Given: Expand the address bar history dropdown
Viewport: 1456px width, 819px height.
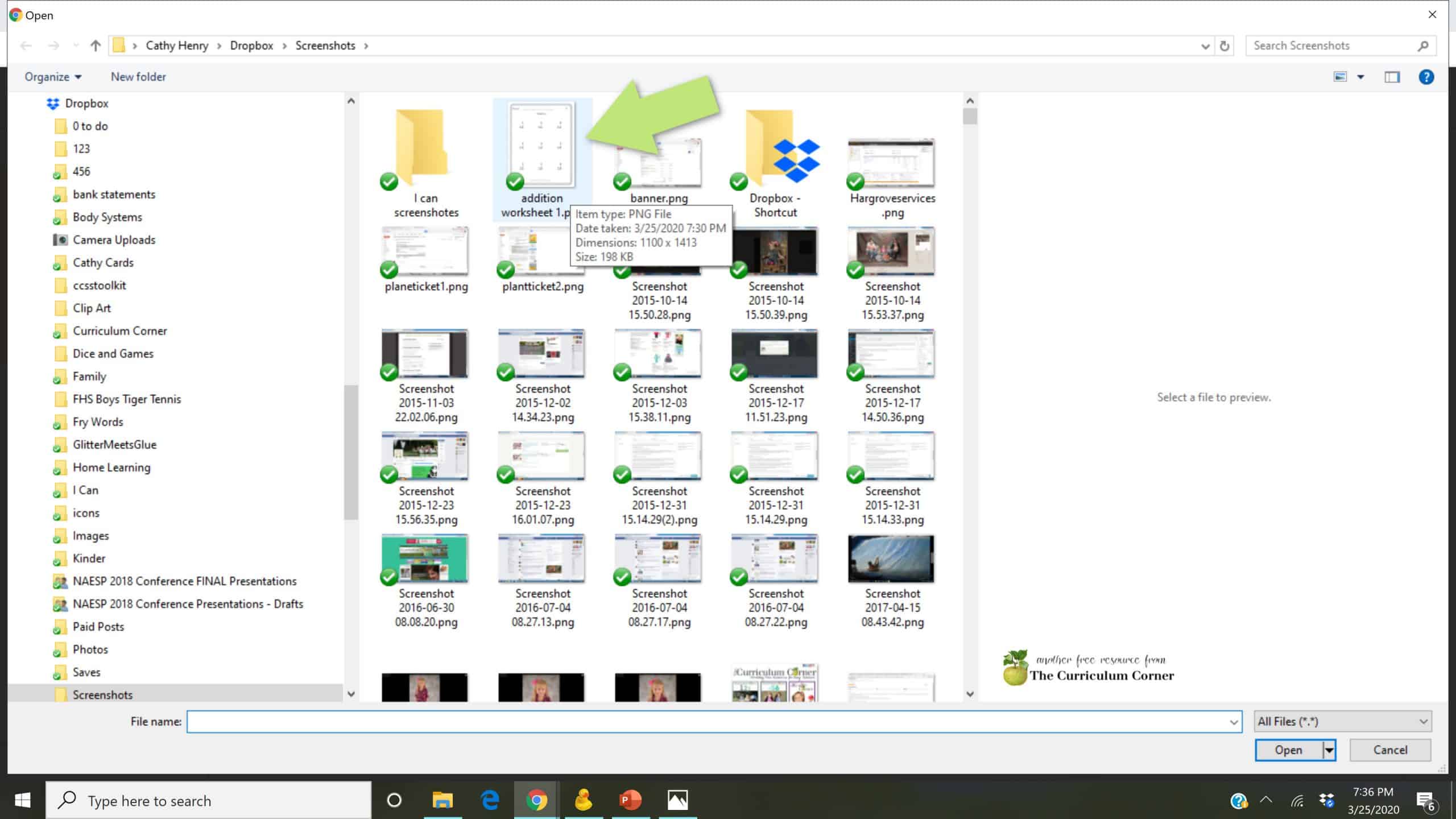Looking at the screenshot, I should click(1205, 45).
